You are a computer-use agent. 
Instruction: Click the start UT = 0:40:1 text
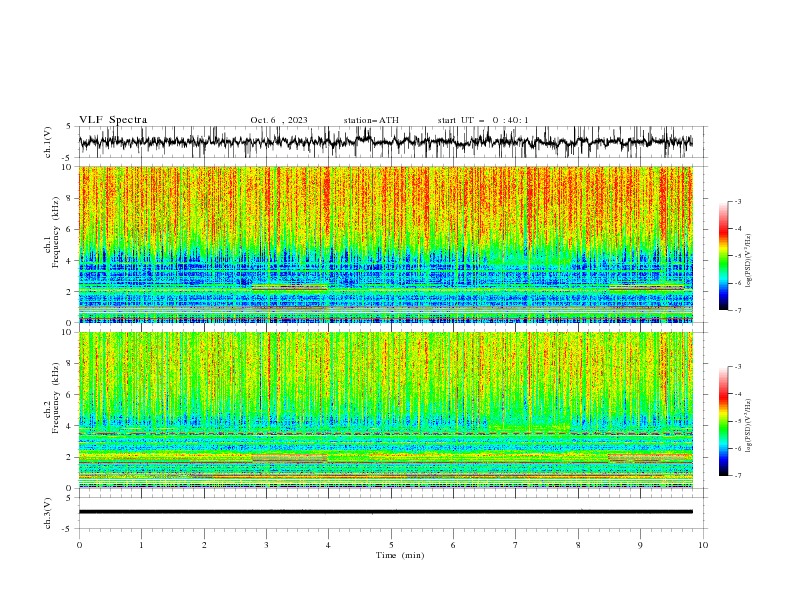pyautogui.click(x=483, y=120)
